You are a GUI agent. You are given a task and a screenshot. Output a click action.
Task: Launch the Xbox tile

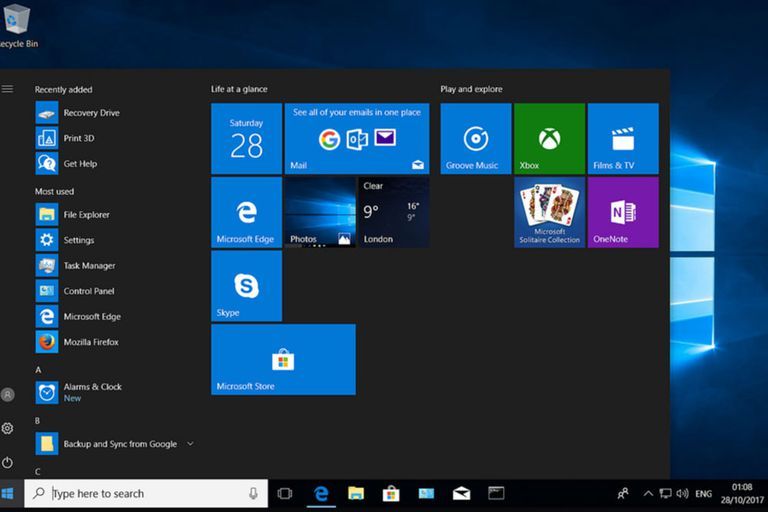coord(549,139)
